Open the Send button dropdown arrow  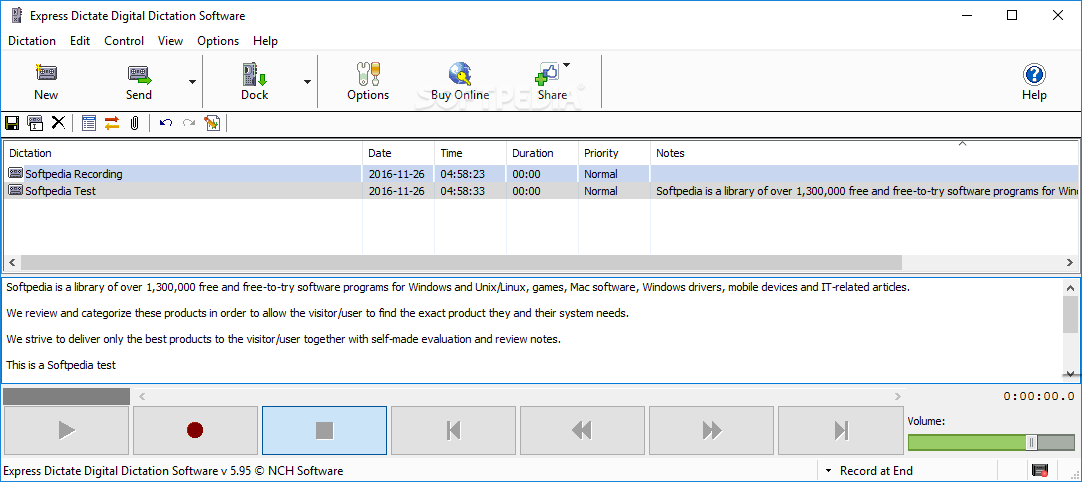[192, 81]
